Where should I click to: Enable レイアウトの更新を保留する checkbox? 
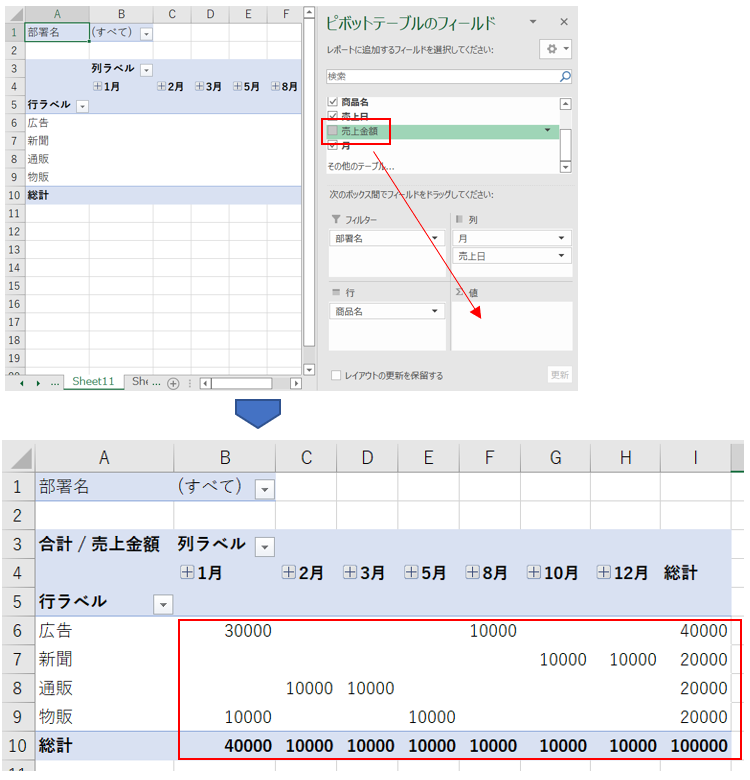[x=337, y=375]
